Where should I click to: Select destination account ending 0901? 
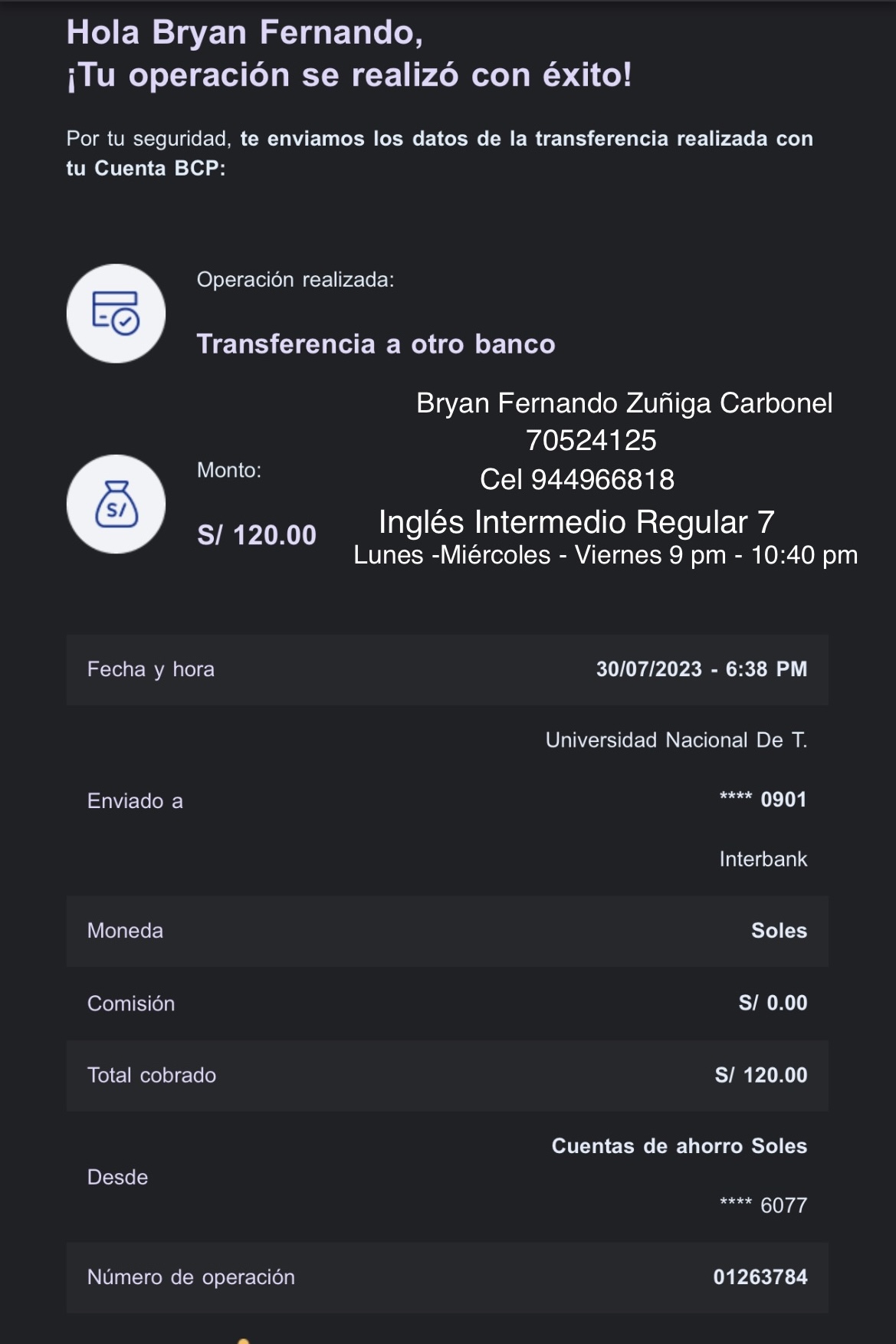(763, 800)
